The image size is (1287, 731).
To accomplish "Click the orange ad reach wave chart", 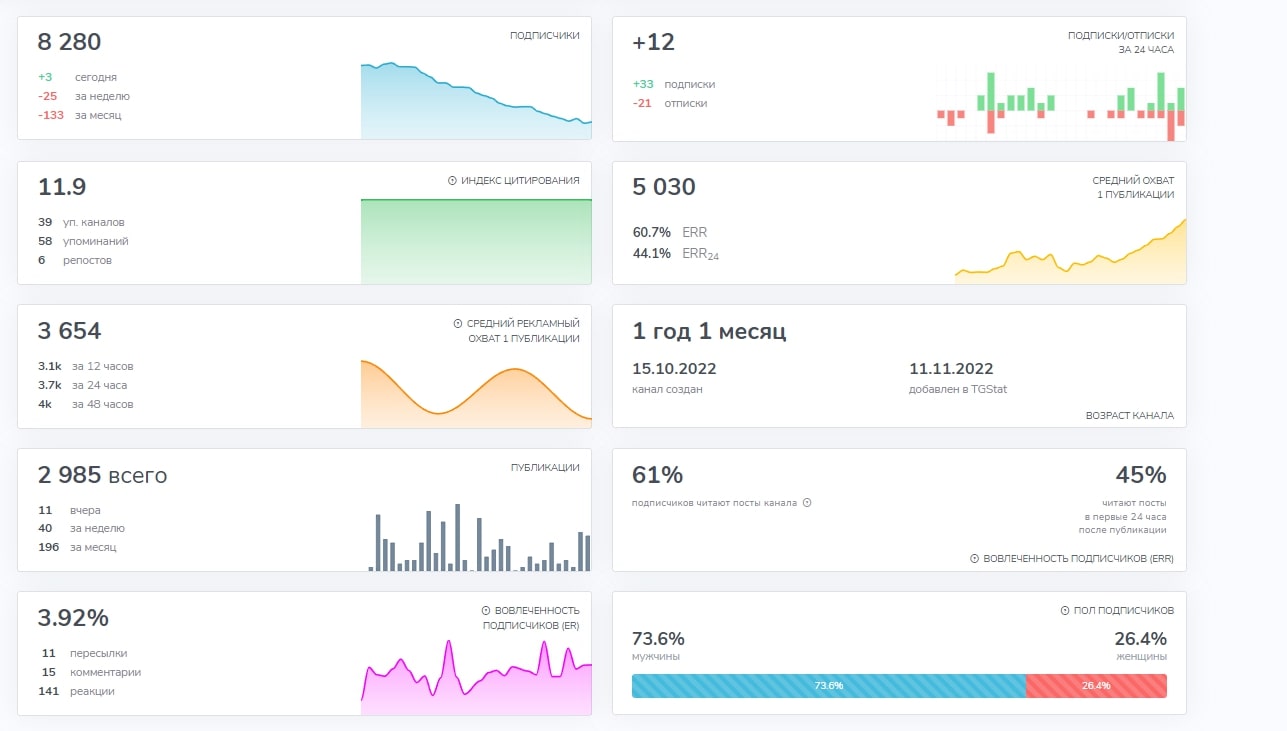I will (476, 394).
